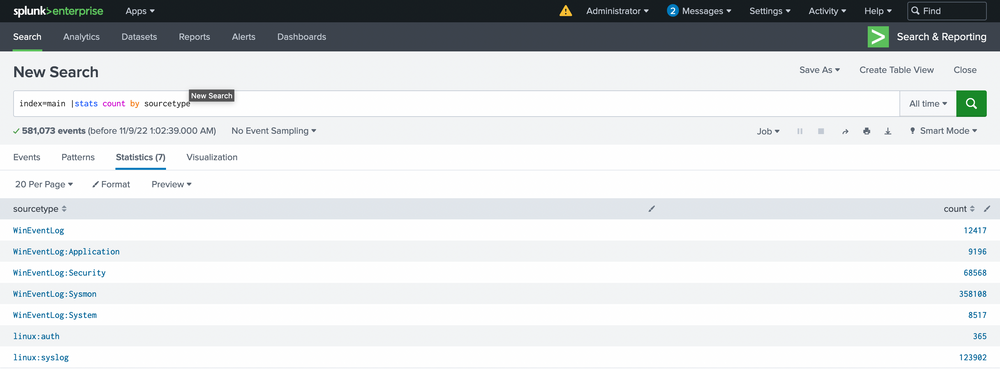Open the Messages dropdown
1000x370 pixels.
tap(706, 11)
